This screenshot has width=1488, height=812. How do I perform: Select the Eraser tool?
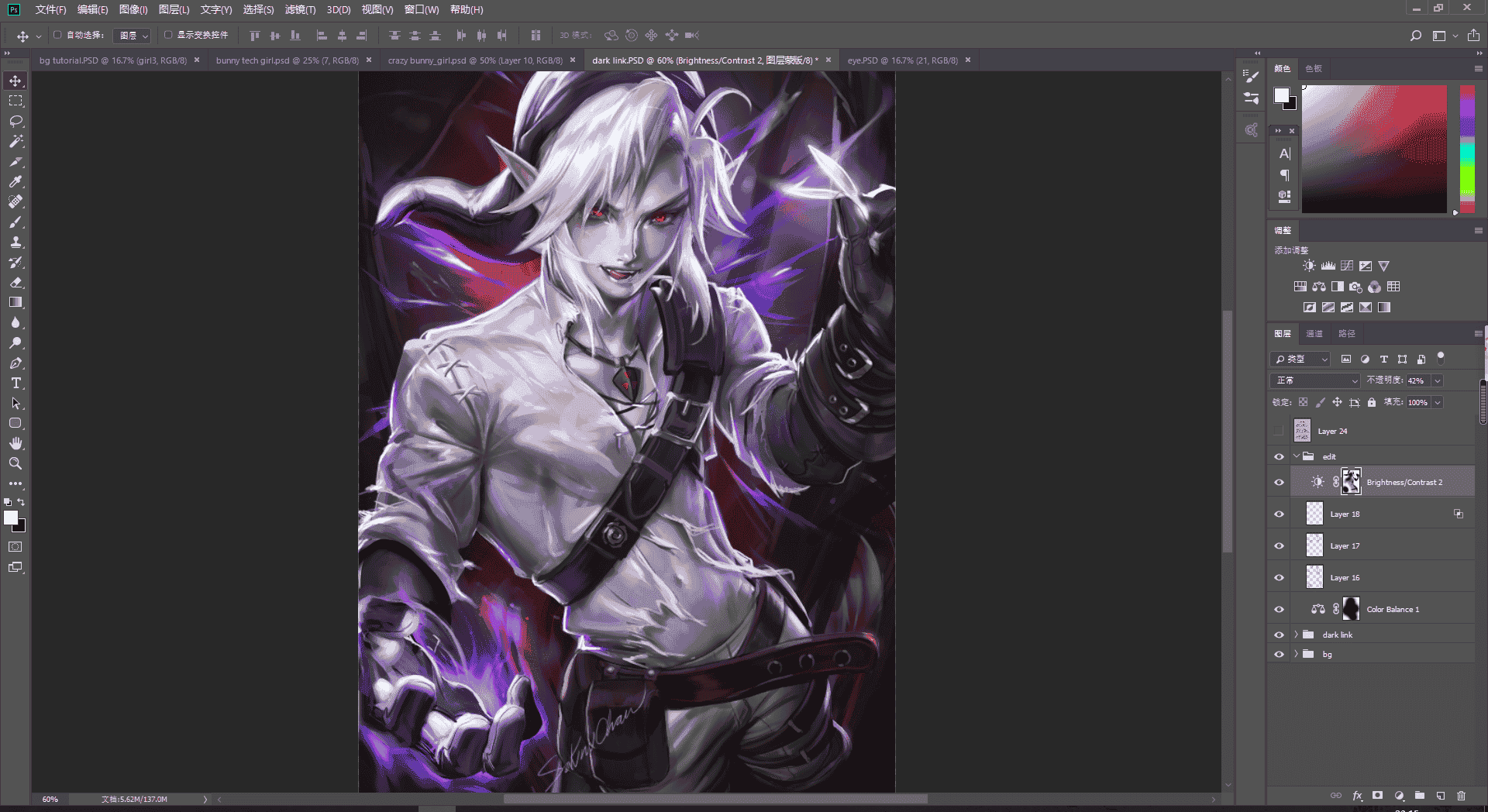tap(15, 283)
